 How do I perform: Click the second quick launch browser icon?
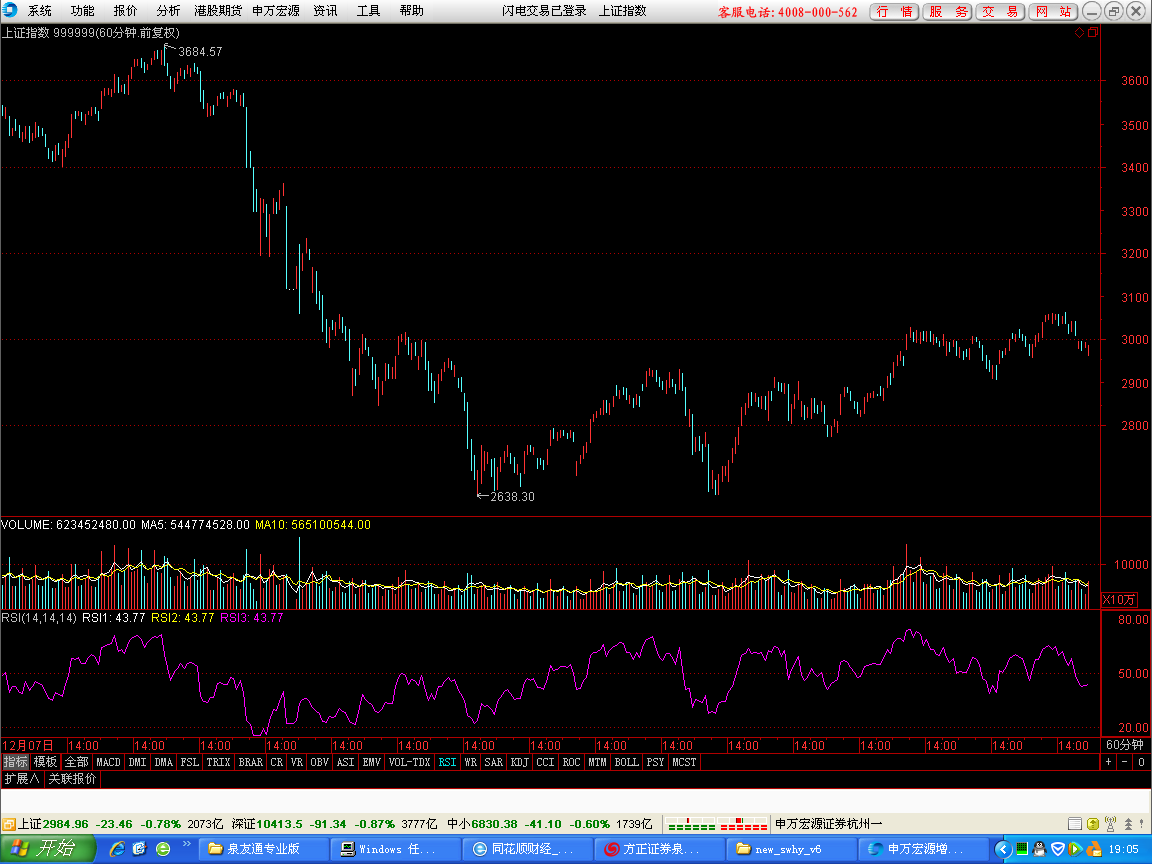[140, 849]
